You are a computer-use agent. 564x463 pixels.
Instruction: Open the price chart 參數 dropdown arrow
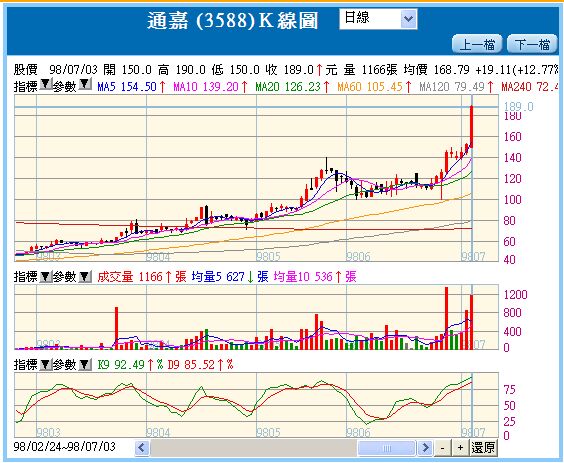click(x=85, y=85)
